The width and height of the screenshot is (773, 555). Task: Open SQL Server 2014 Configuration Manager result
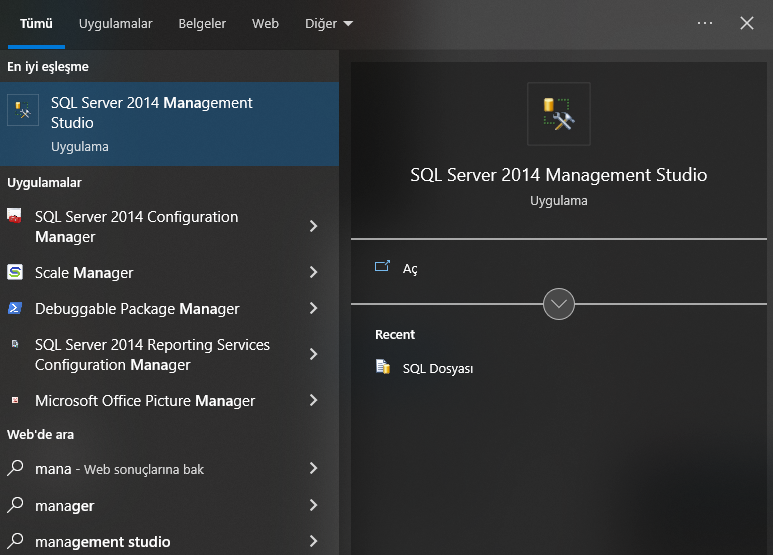169,226
